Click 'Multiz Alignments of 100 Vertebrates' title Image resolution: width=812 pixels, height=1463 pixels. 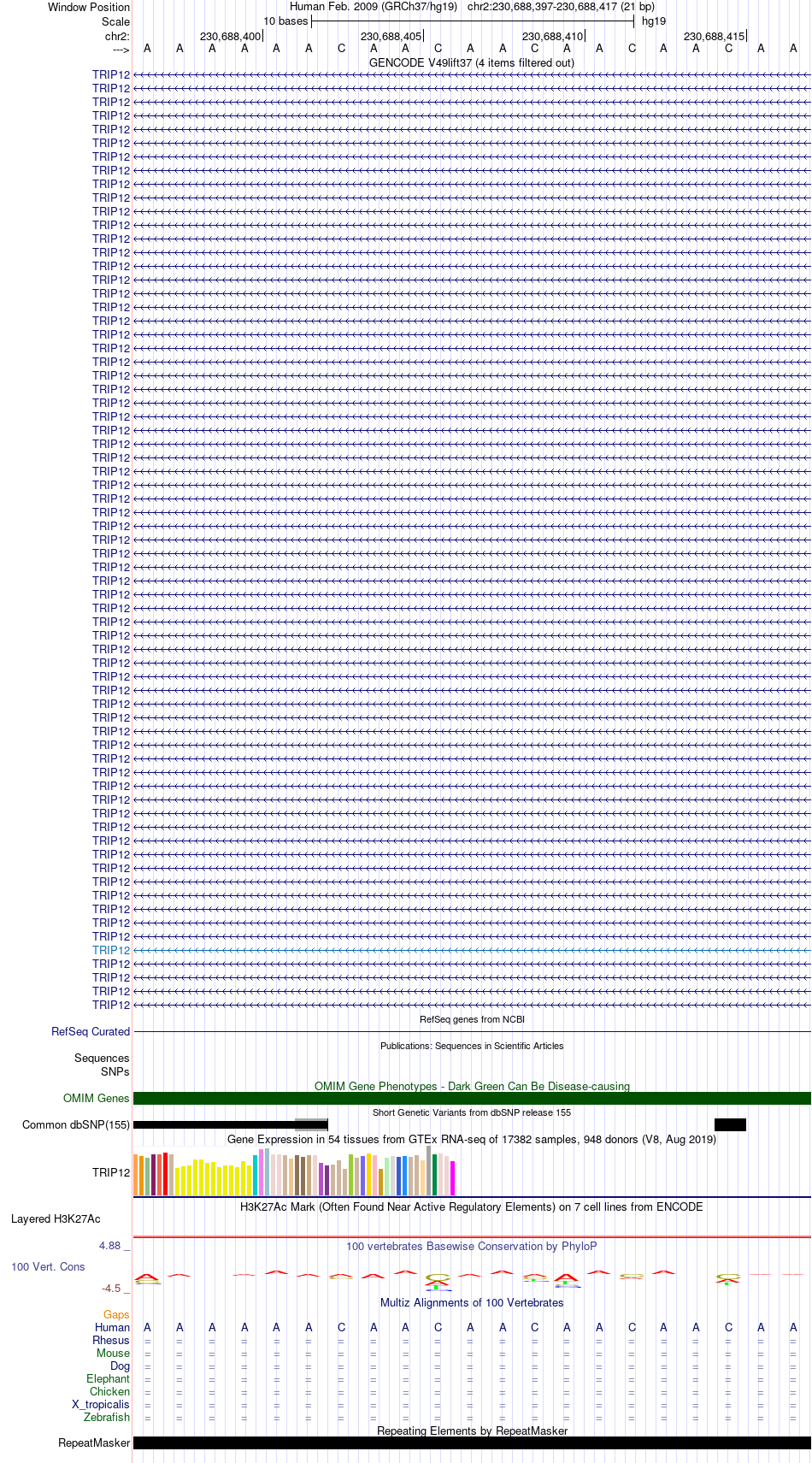[472, 1302]
